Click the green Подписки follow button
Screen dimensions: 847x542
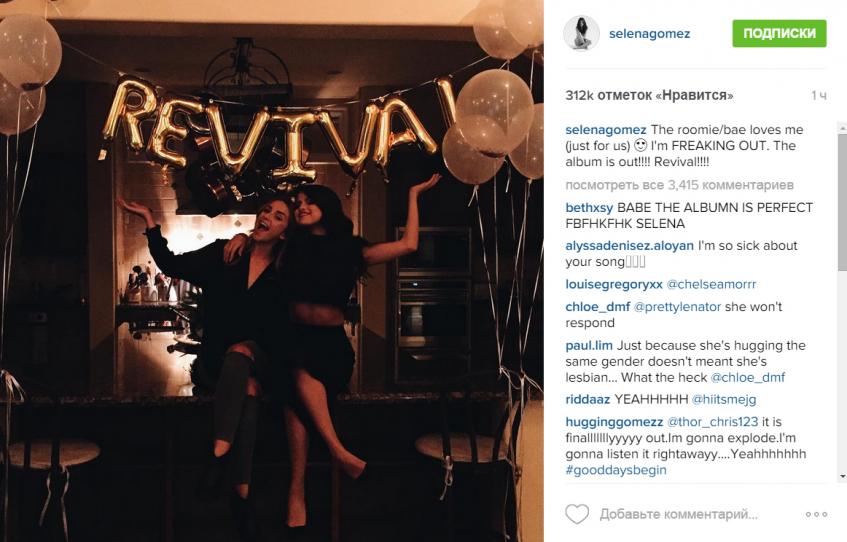pos(779,34)
